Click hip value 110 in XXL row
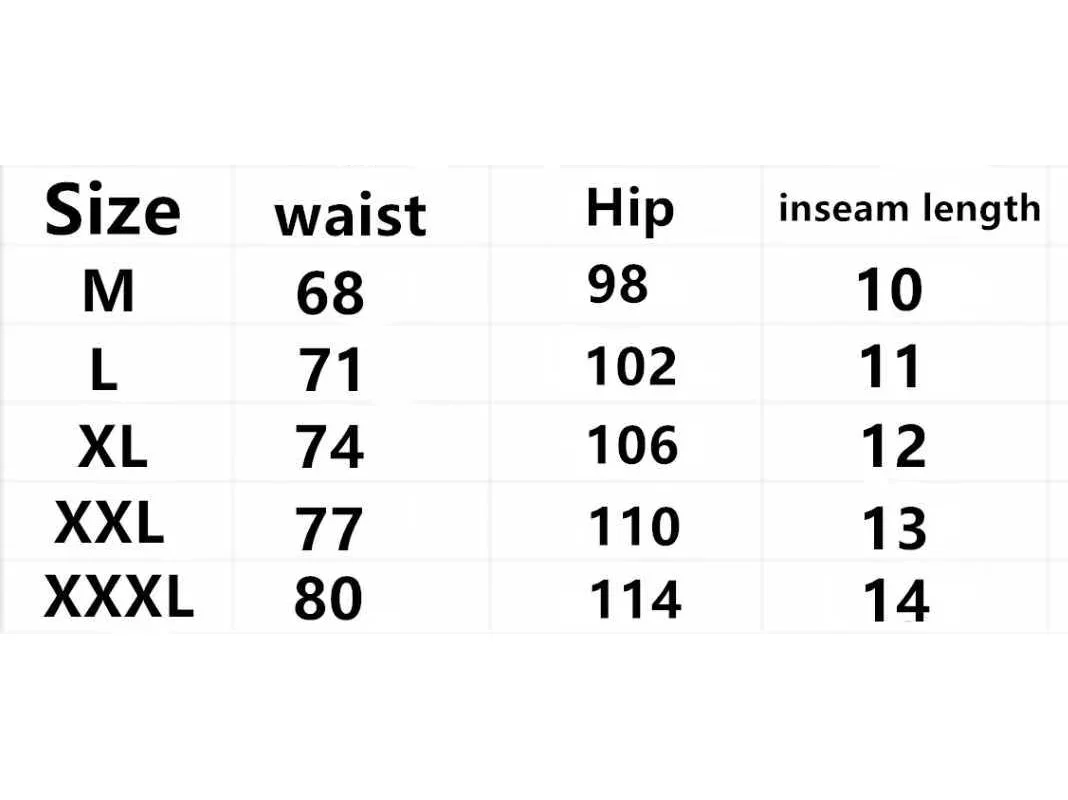The width and height of the screenshot is (1068, 800). point(633,526)
